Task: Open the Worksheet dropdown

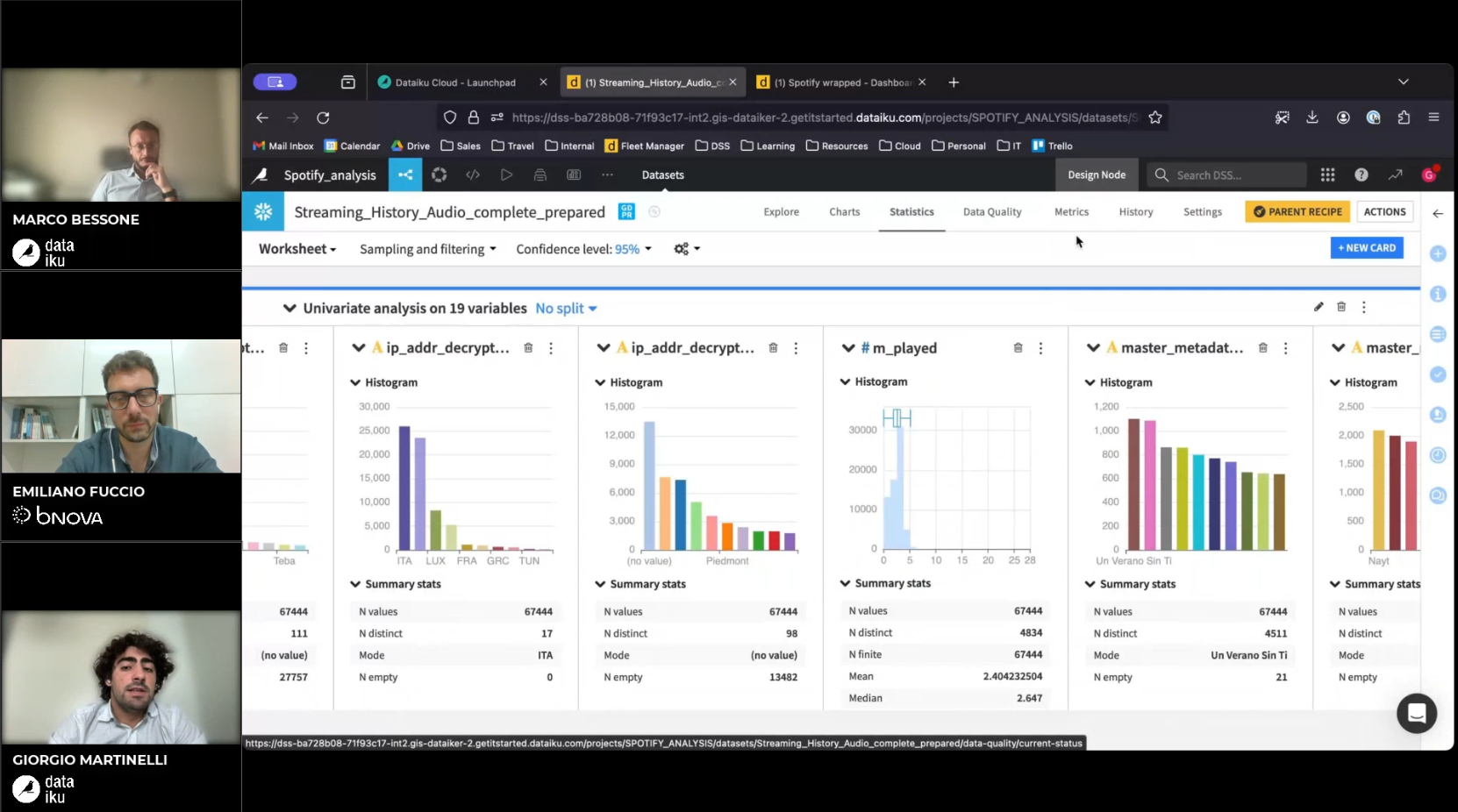Action: tap(297, 249)
